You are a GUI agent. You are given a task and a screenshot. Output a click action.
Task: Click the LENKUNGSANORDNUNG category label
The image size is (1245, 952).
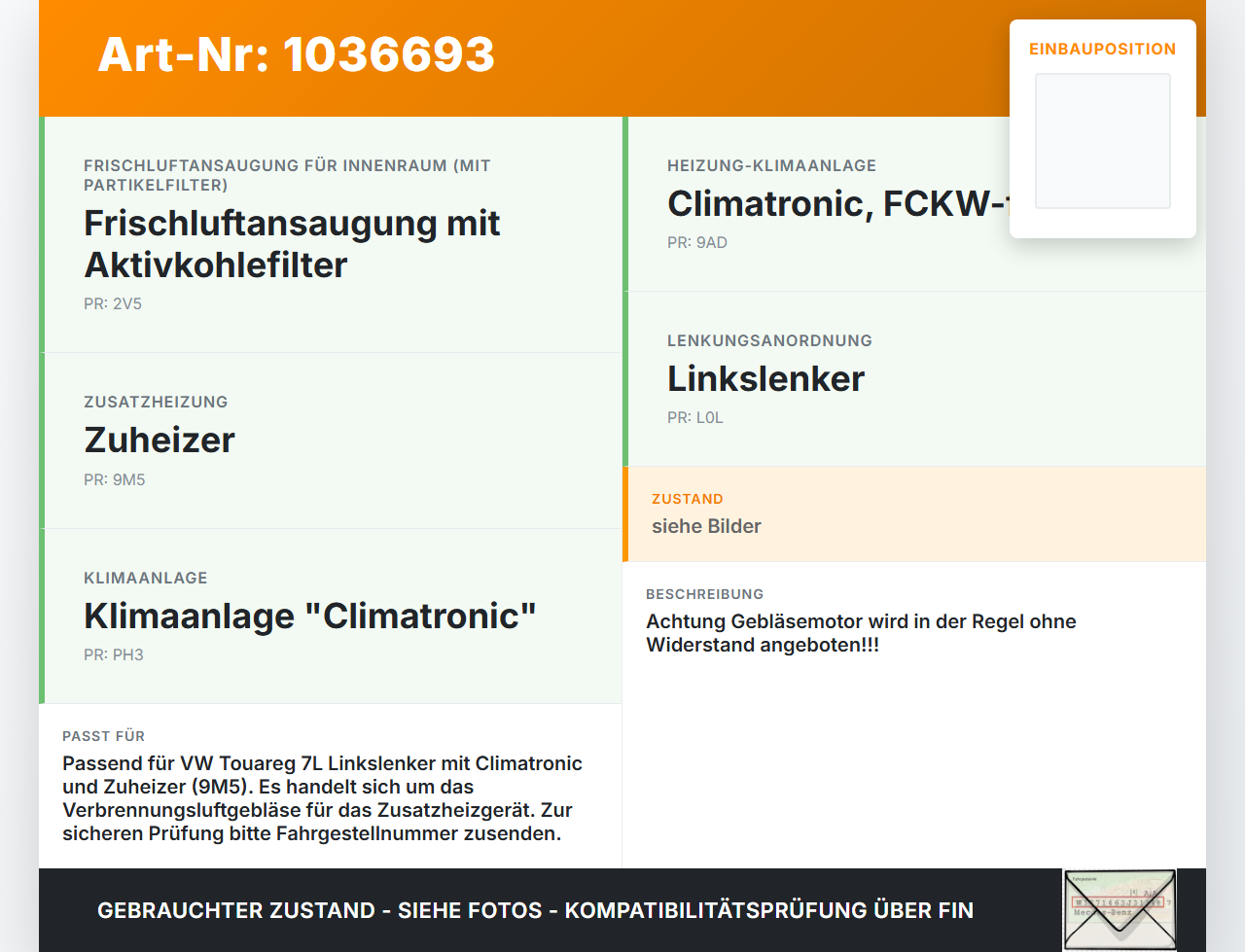[x=769, y=340]
